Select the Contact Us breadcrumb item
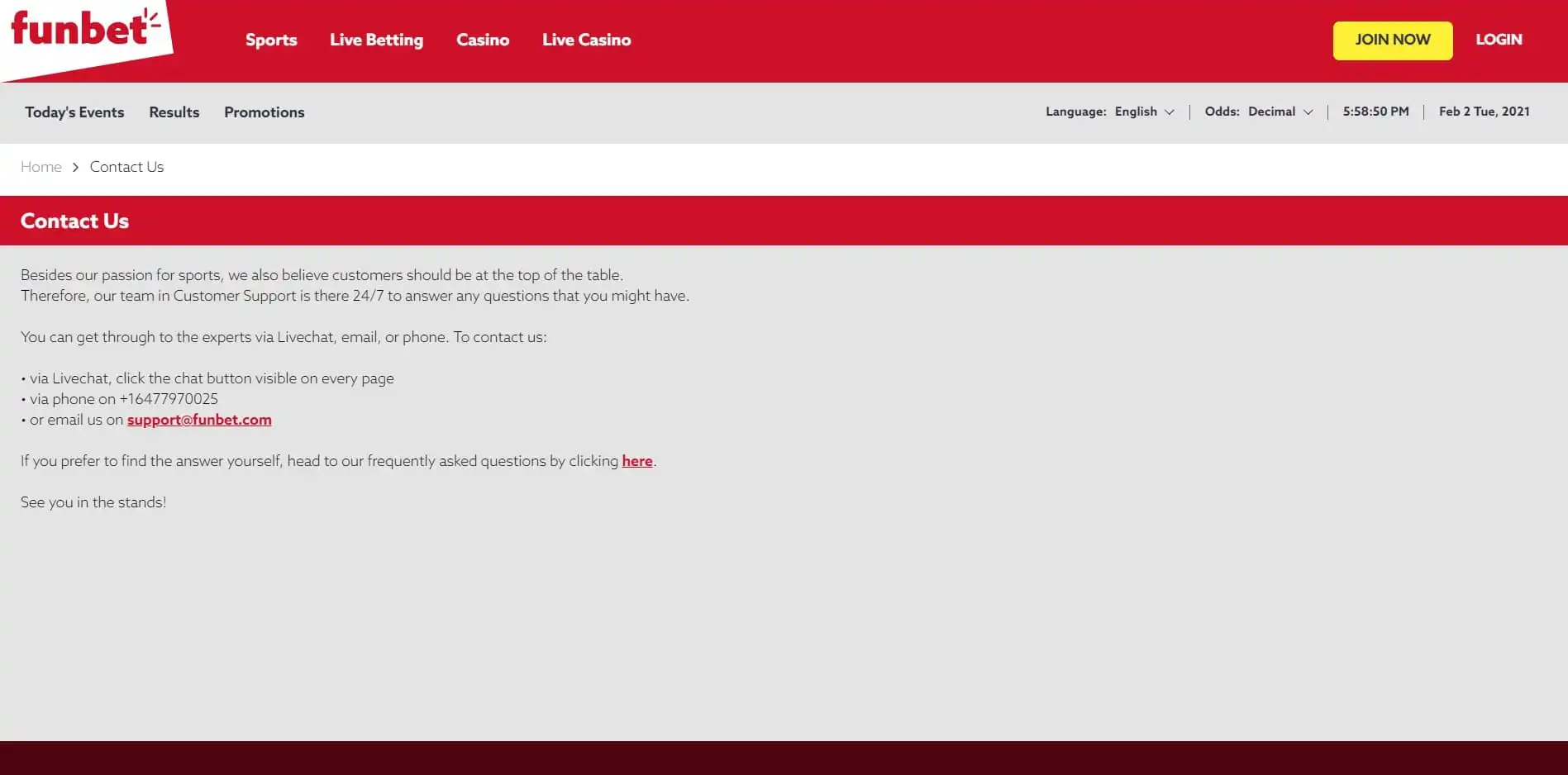 [126, 167]
